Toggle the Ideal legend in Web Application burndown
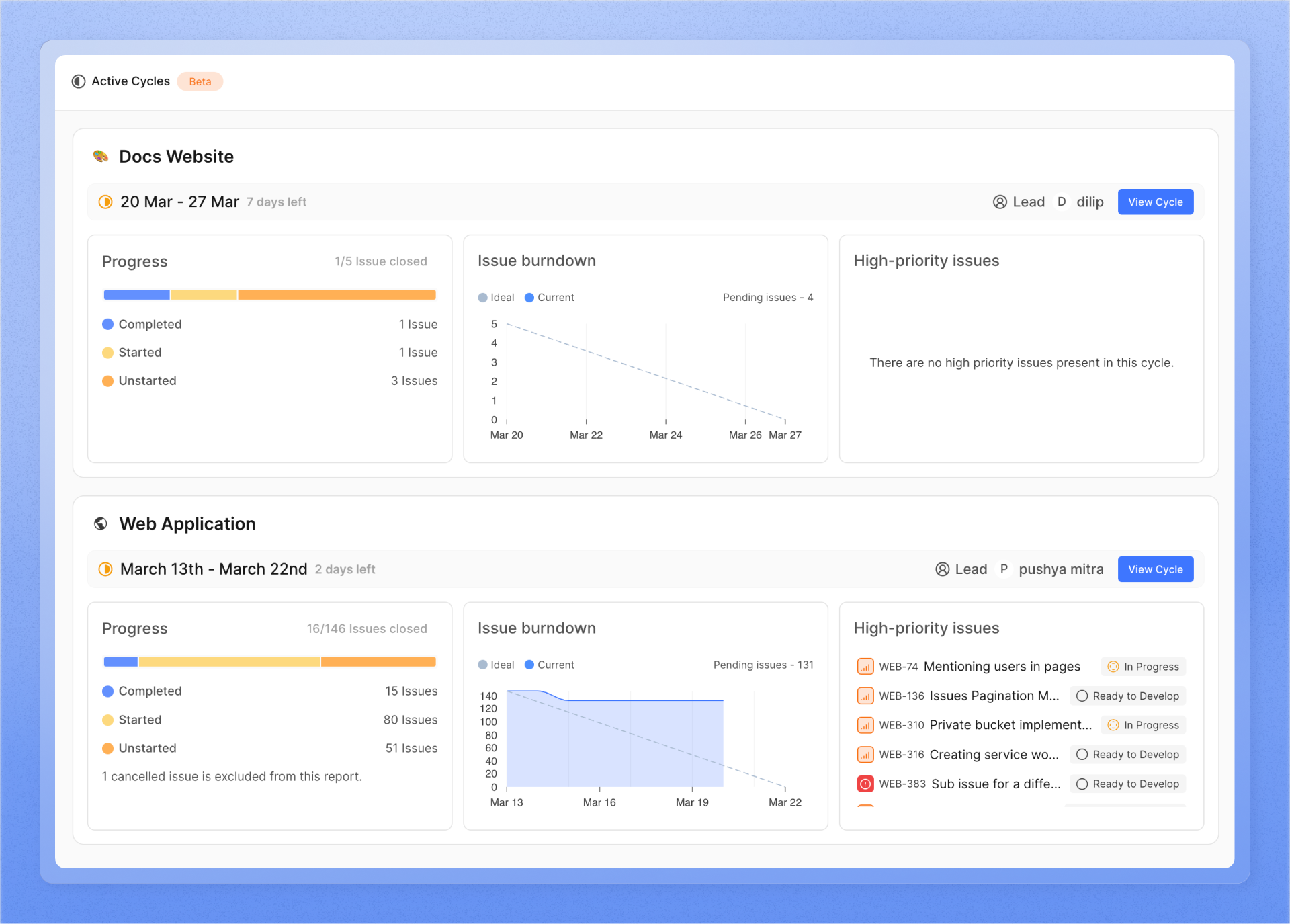 [x=496, y=665]
